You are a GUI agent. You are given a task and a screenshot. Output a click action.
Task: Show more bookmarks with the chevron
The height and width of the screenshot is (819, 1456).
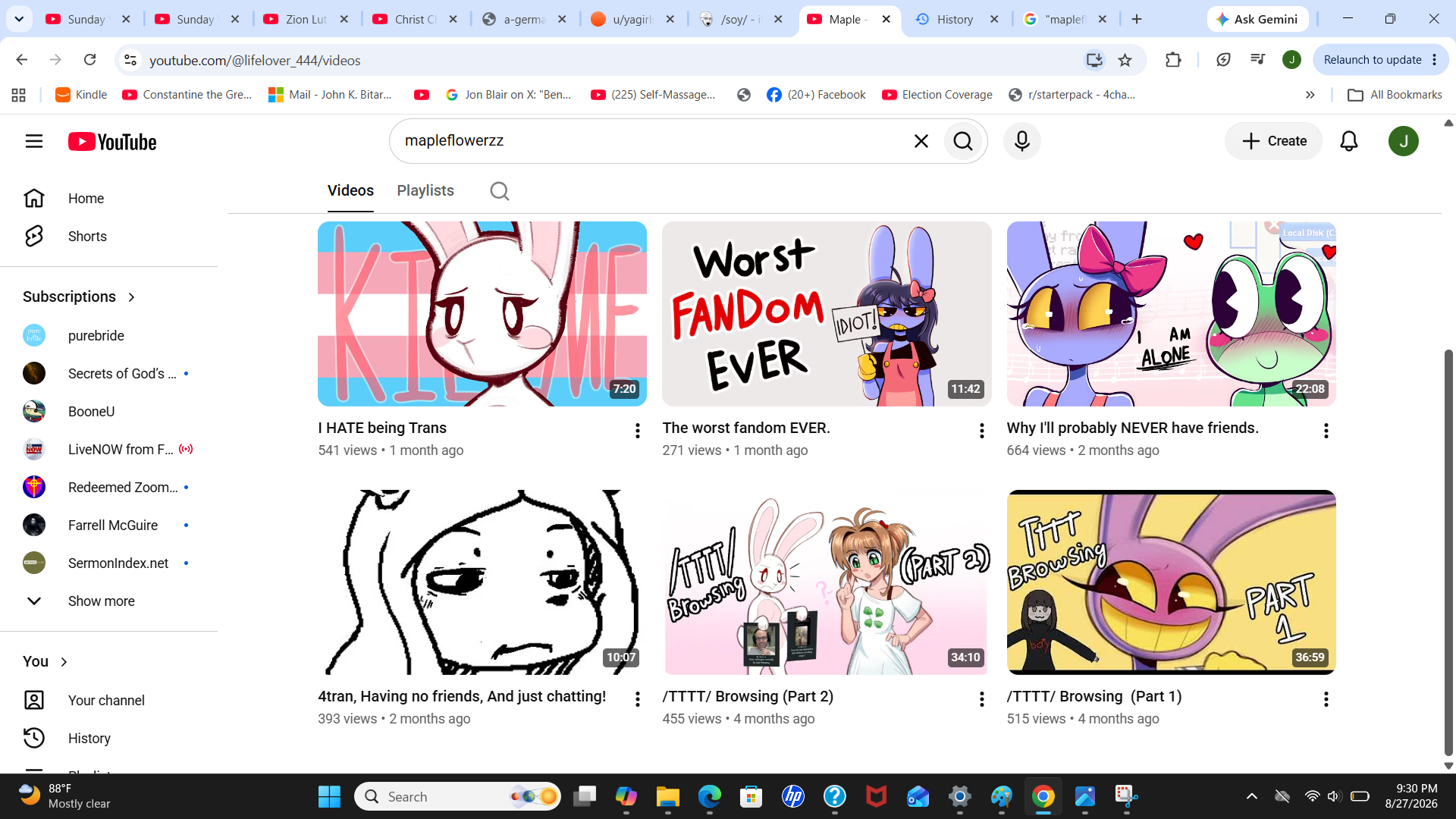[1310, 95]
